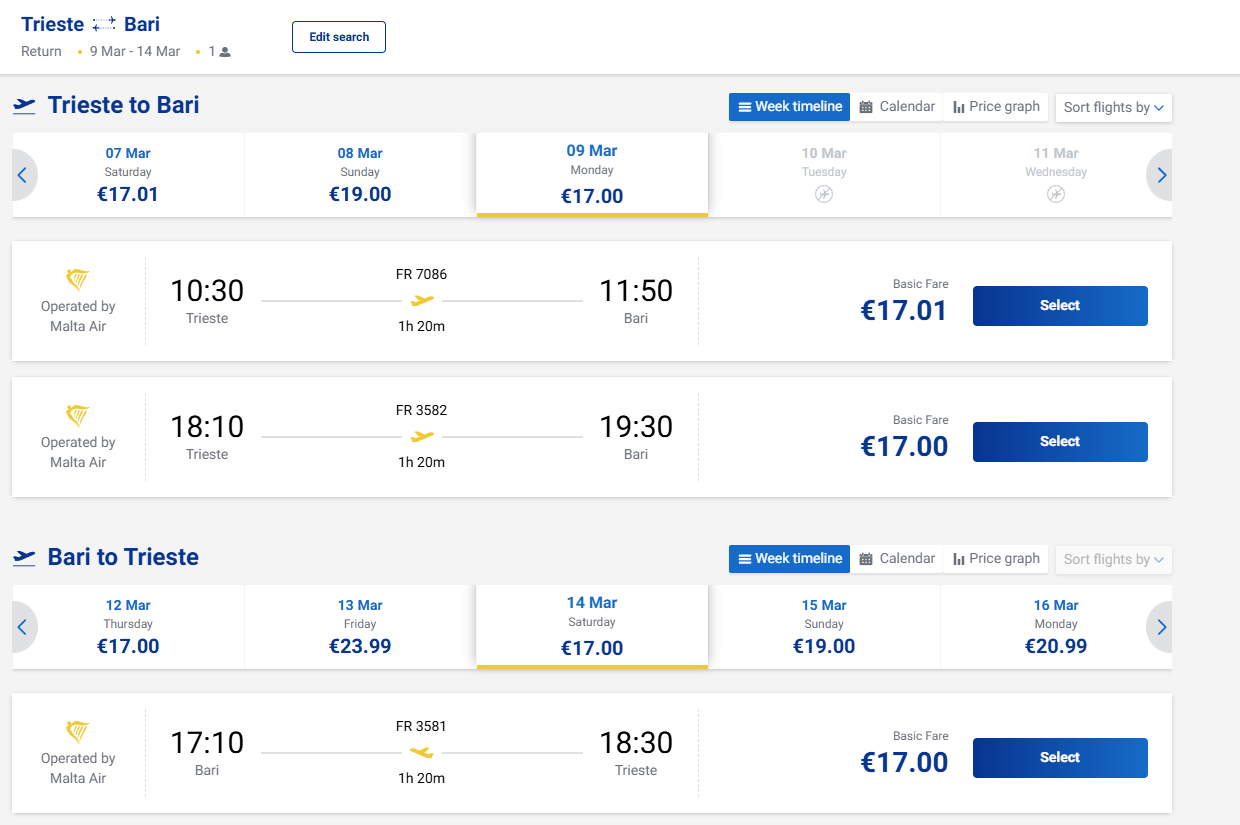Click the route arrows icon between Trieste and Bari
This screenshot has width=1240, height=825.
[x=104, y=24]
